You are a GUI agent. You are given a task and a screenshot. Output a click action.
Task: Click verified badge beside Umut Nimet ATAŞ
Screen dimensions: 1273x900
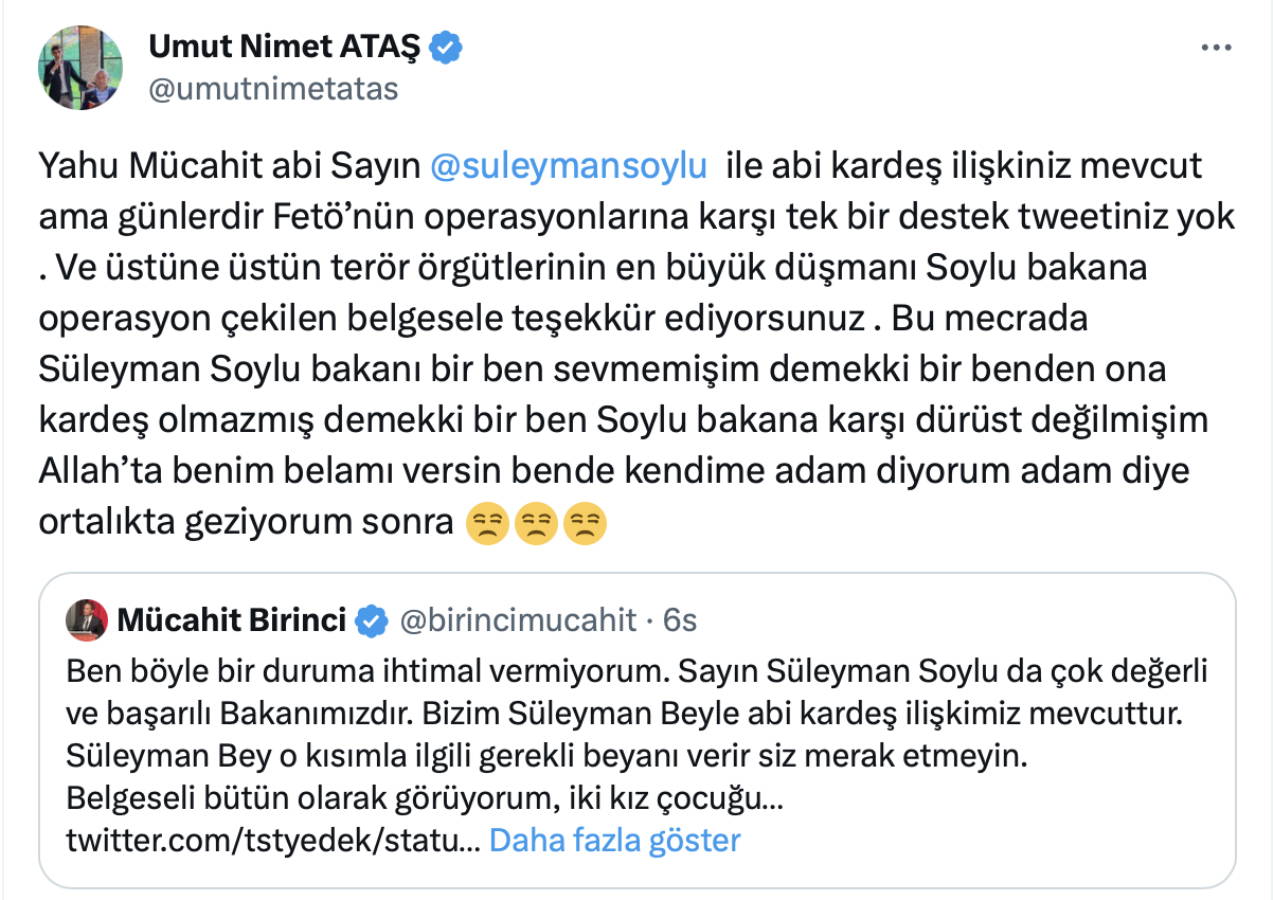tap(445, 47)
